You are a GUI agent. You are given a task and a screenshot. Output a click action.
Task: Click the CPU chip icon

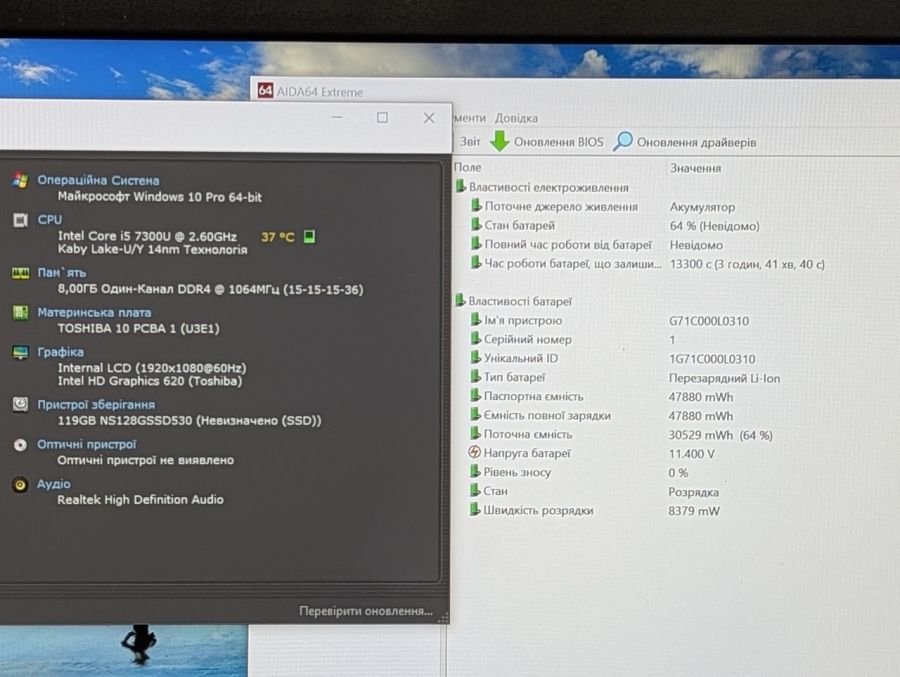(20, 220)
